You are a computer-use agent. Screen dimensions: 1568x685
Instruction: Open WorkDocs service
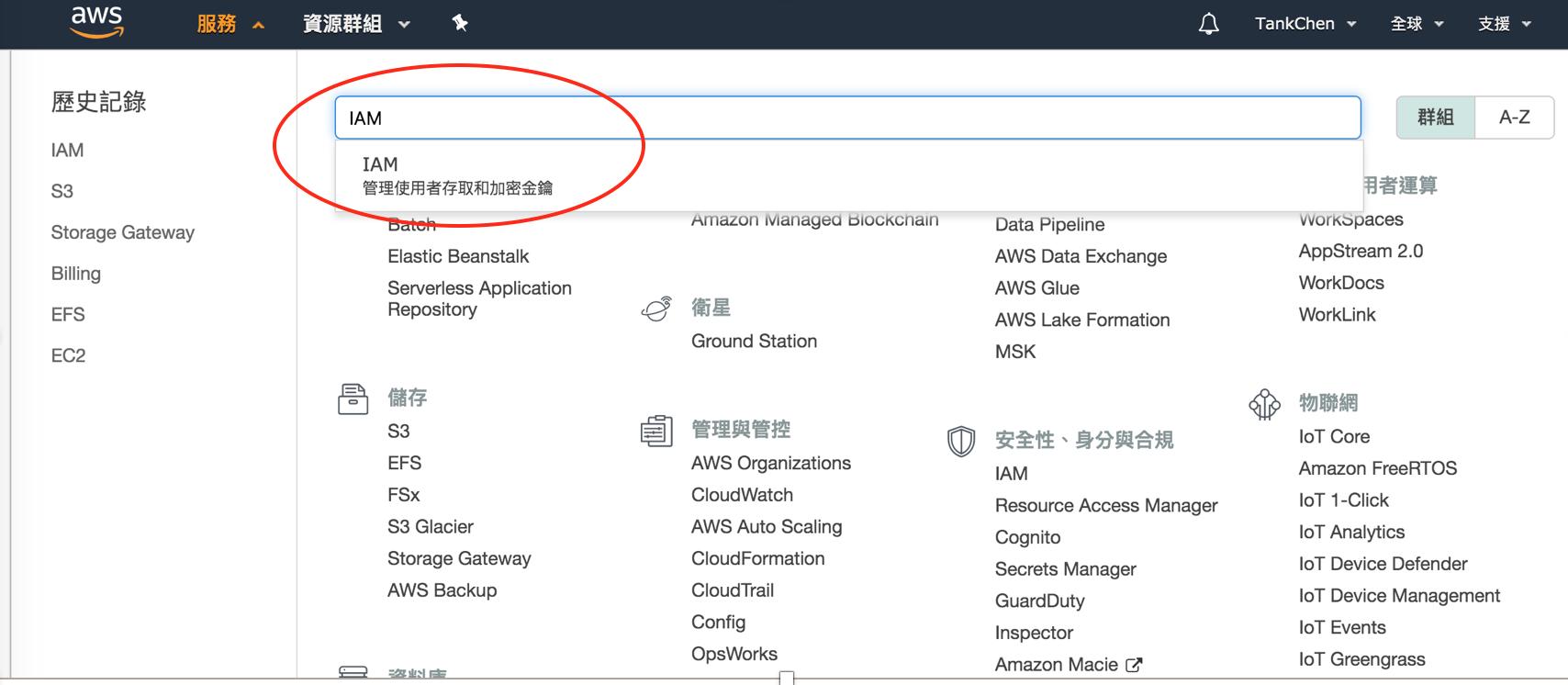click(x=1341, y=283)
